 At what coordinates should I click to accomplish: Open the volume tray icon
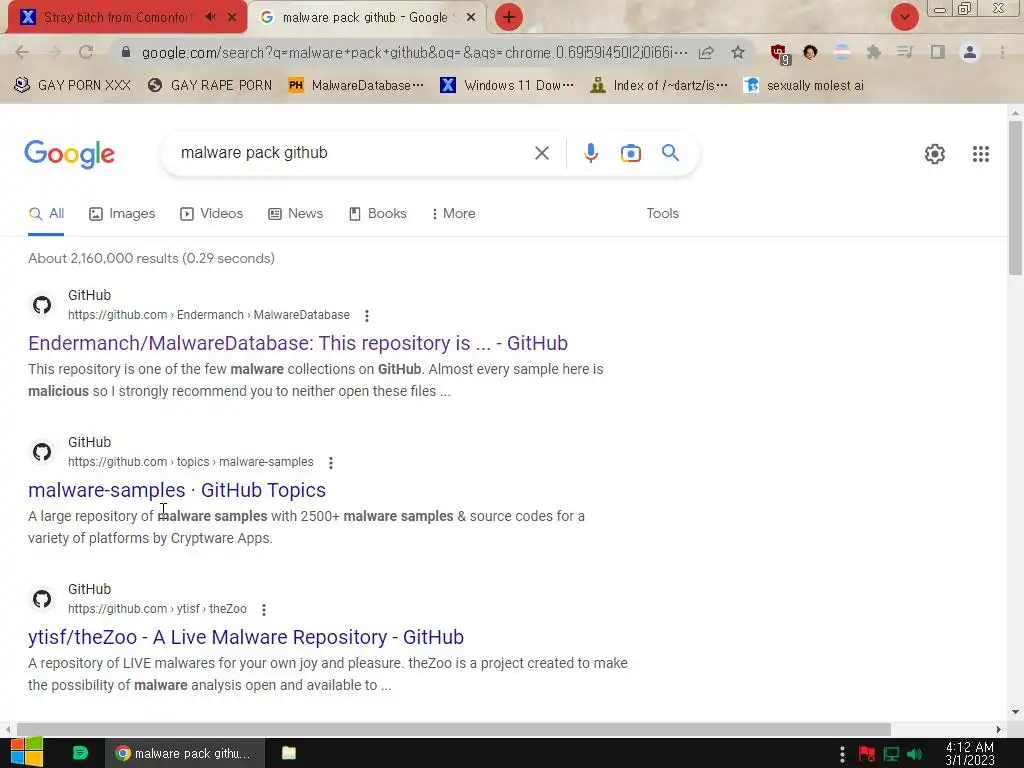pyautogui.click(x=915, y=754)
